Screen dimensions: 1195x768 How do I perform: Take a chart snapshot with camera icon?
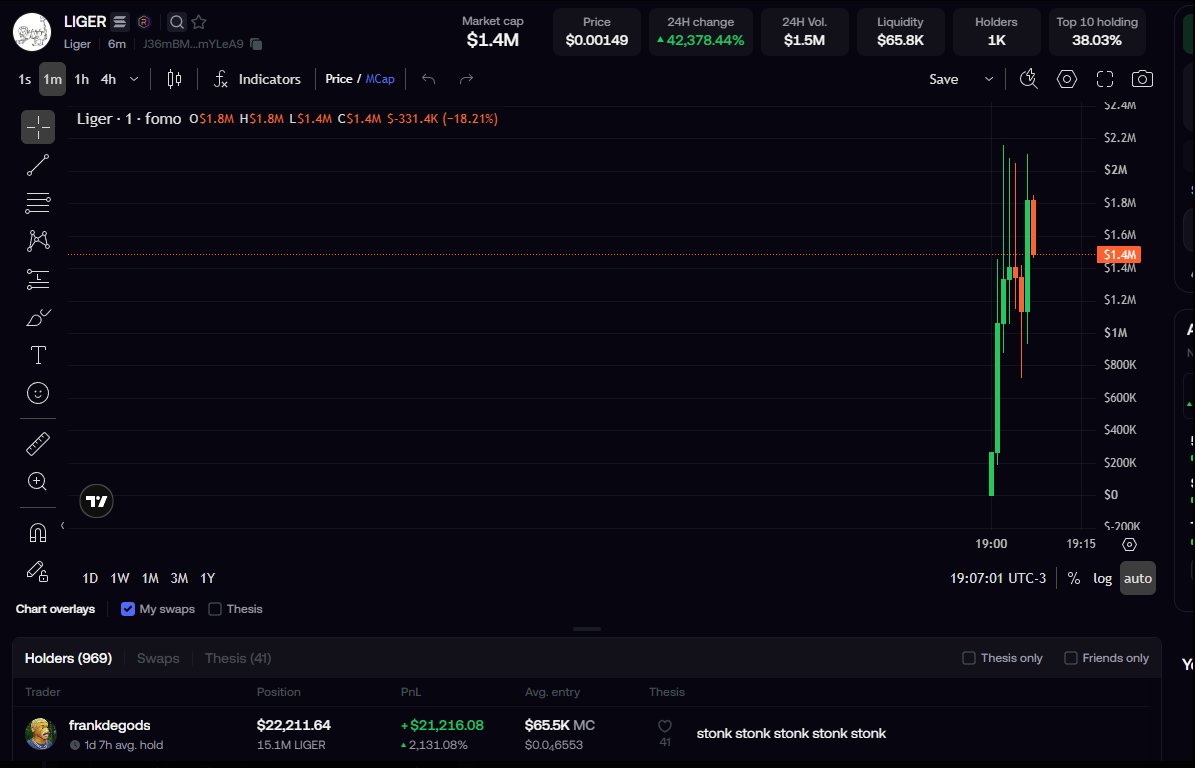[x=1142, y=79]
